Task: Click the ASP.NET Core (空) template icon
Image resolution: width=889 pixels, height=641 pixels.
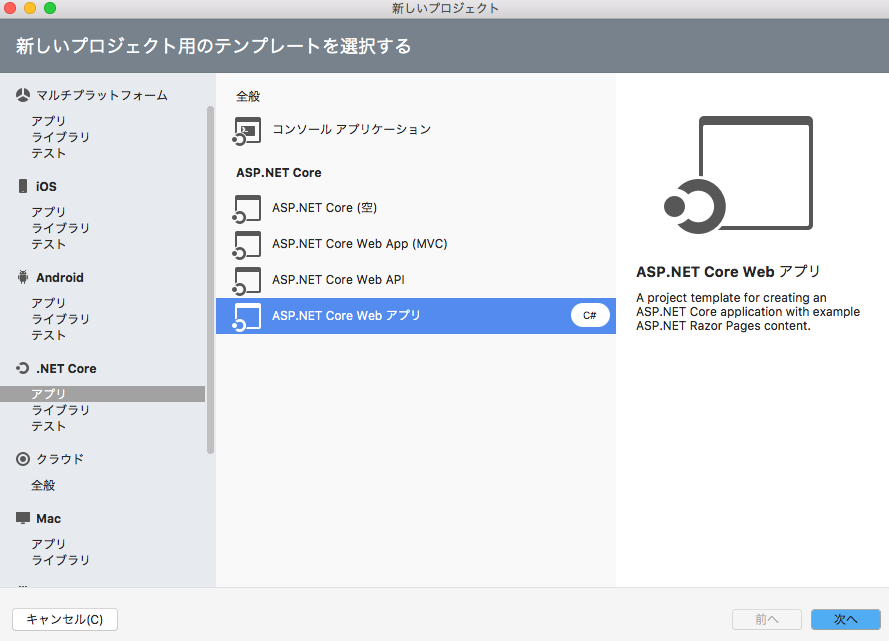Action: 247,209
